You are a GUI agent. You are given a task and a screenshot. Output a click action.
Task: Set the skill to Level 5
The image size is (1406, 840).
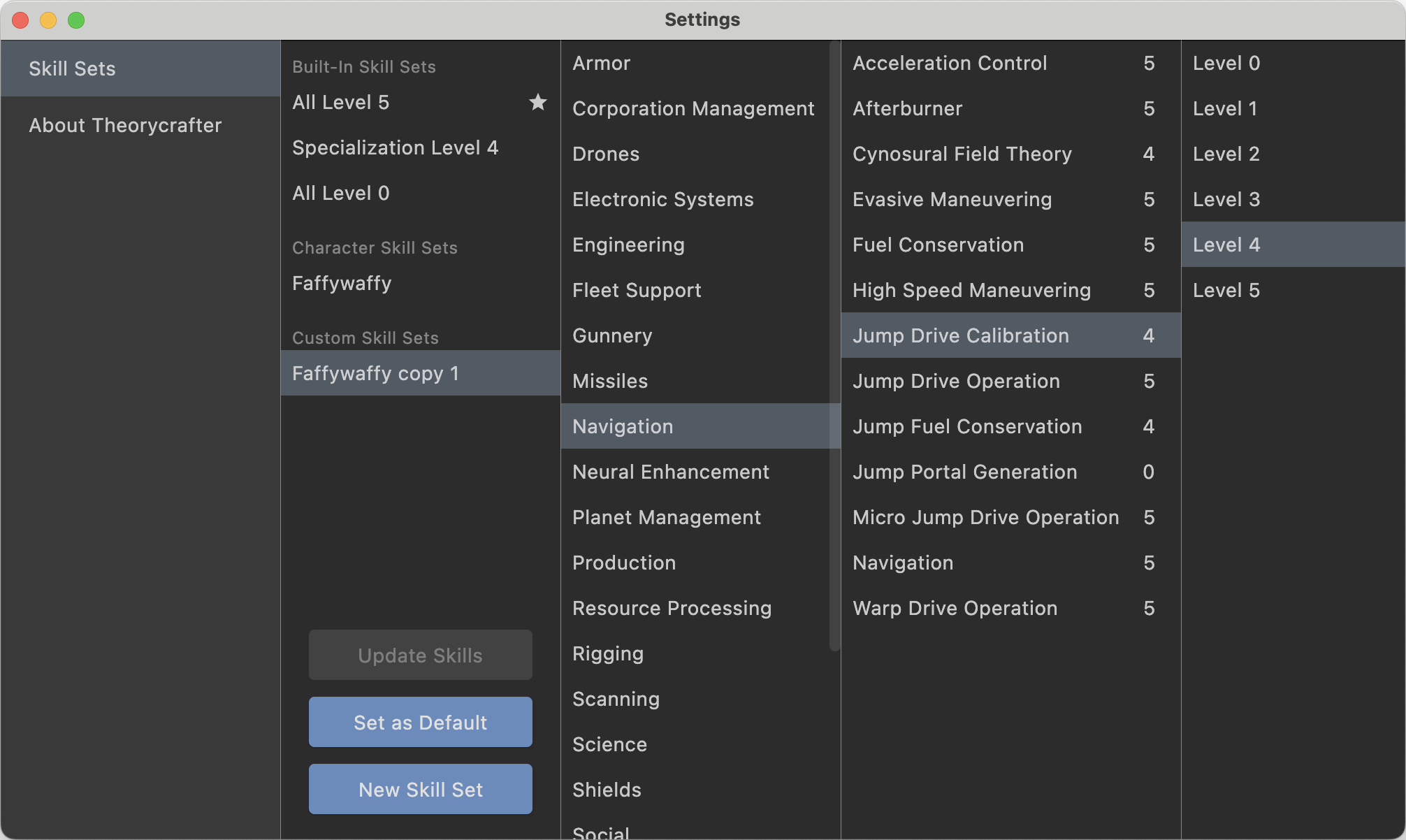(x=1226, y=290)
